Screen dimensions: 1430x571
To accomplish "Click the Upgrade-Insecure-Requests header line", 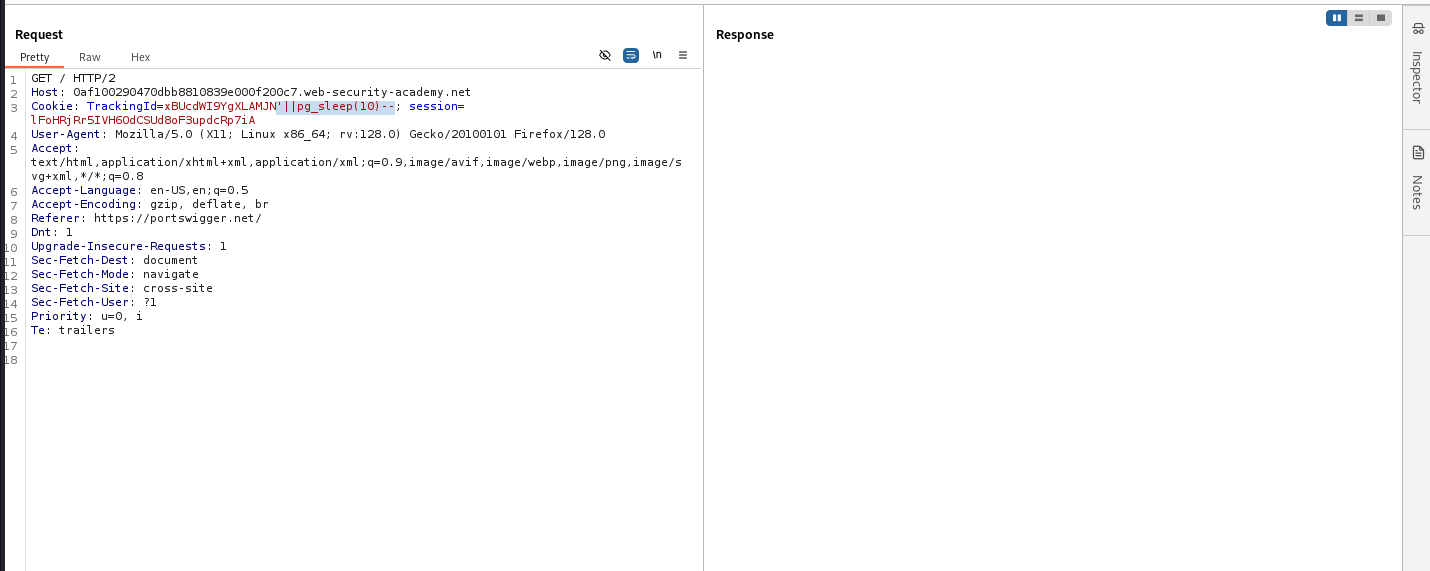I will (129, 246).
